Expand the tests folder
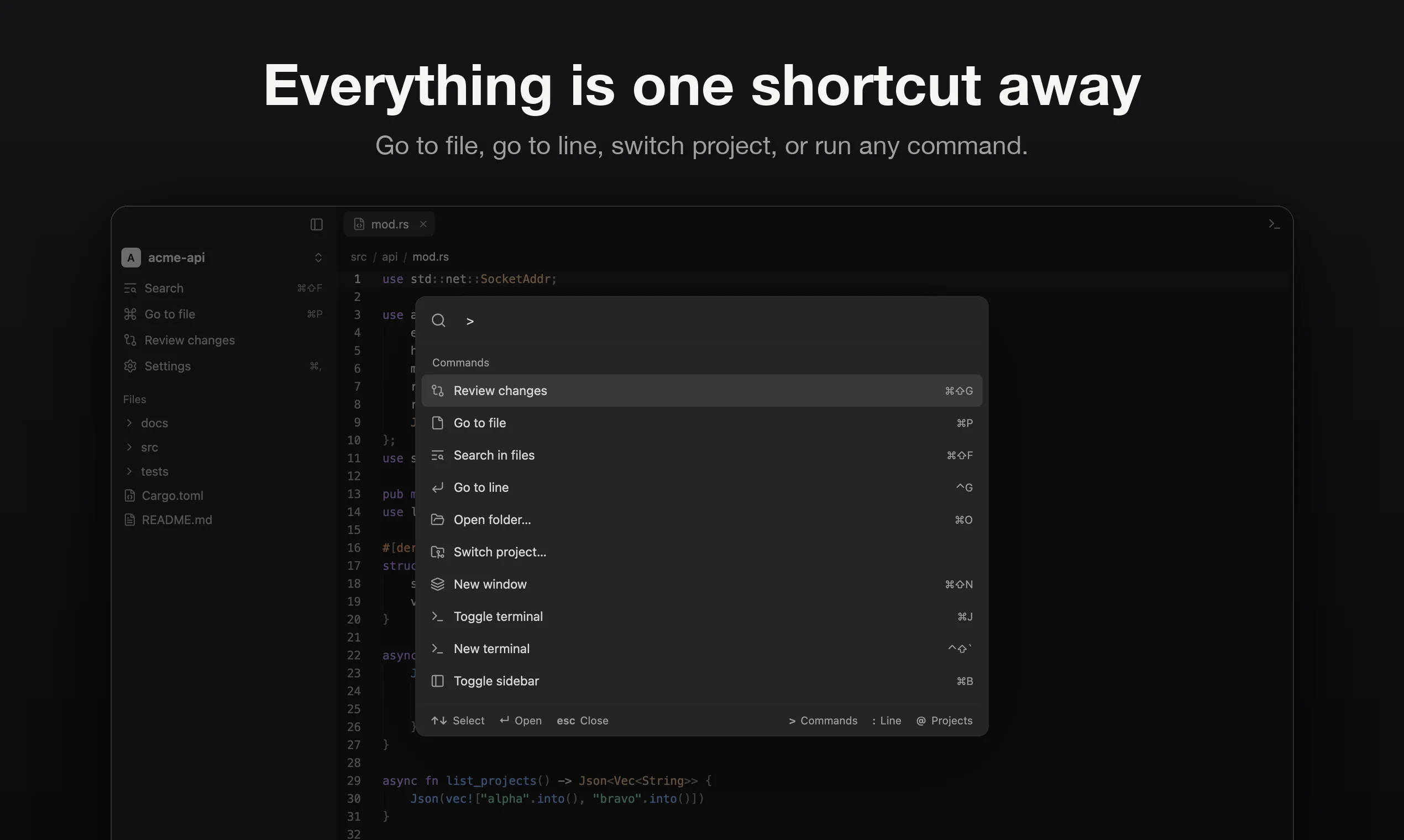Screen dimensions: 1404x840 pos(223,471)
